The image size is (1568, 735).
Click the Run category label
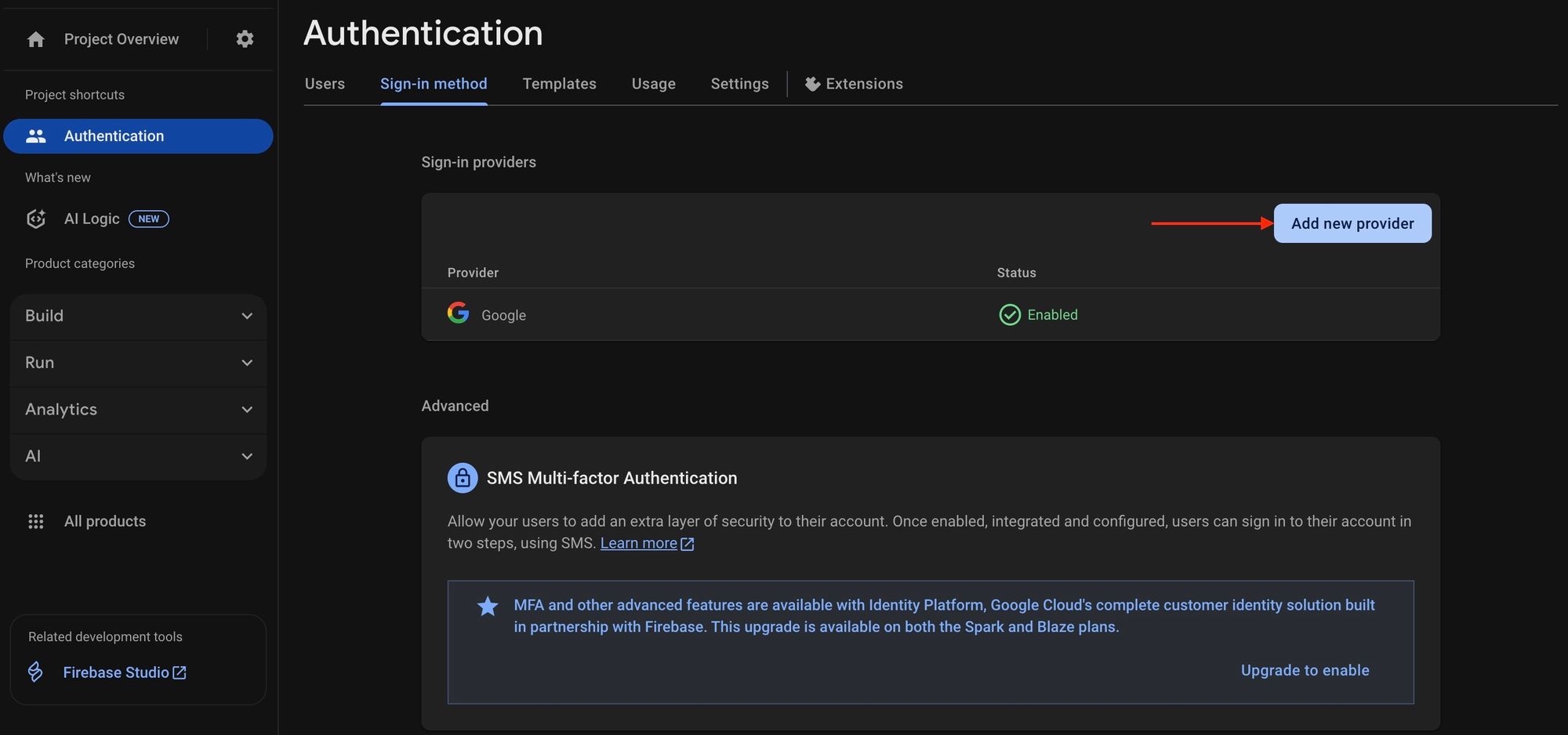click(39, 363)
